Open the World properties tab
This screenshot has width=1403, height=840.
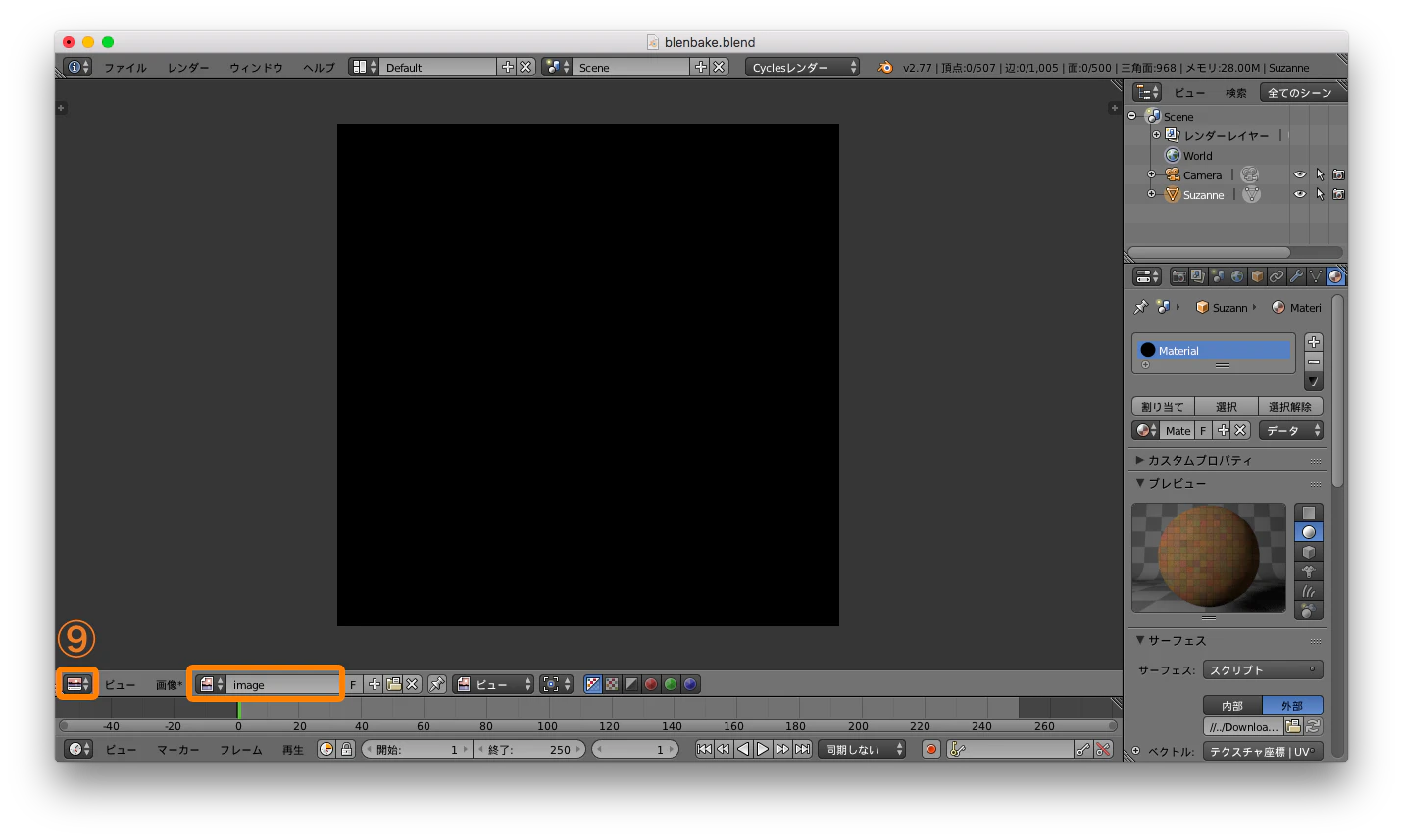coord(1237,277)
